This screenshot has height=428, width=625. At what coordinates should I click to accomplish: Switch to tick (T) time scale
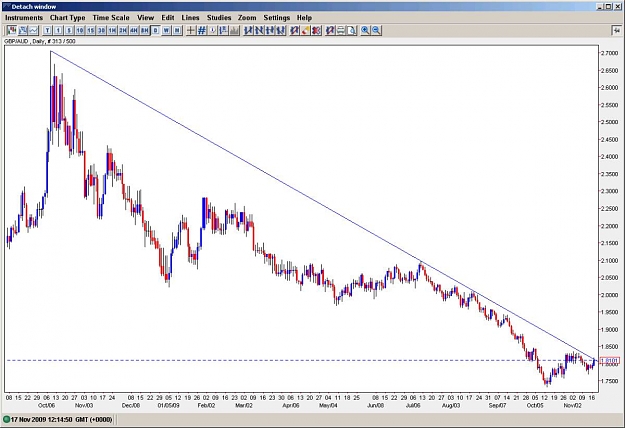pyautogui.click(x=47, y=30)
